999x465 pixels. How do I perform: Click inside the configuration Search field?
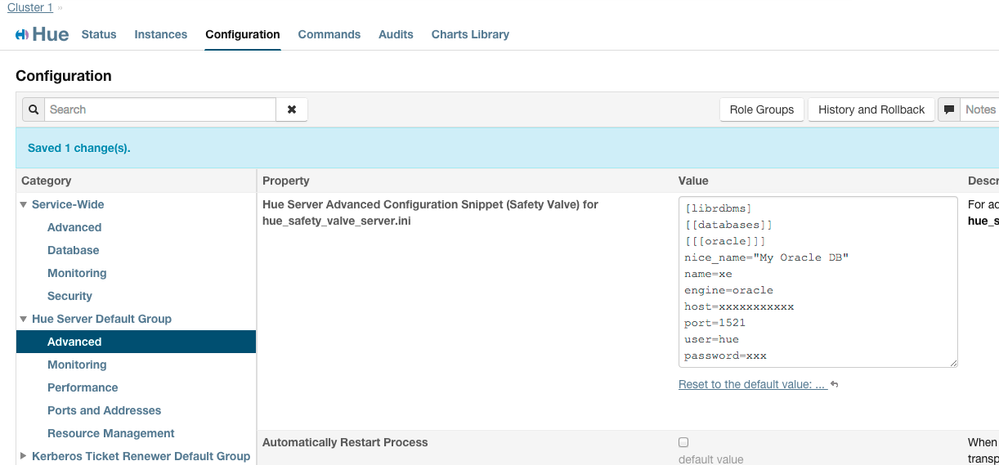click(160, 110)
